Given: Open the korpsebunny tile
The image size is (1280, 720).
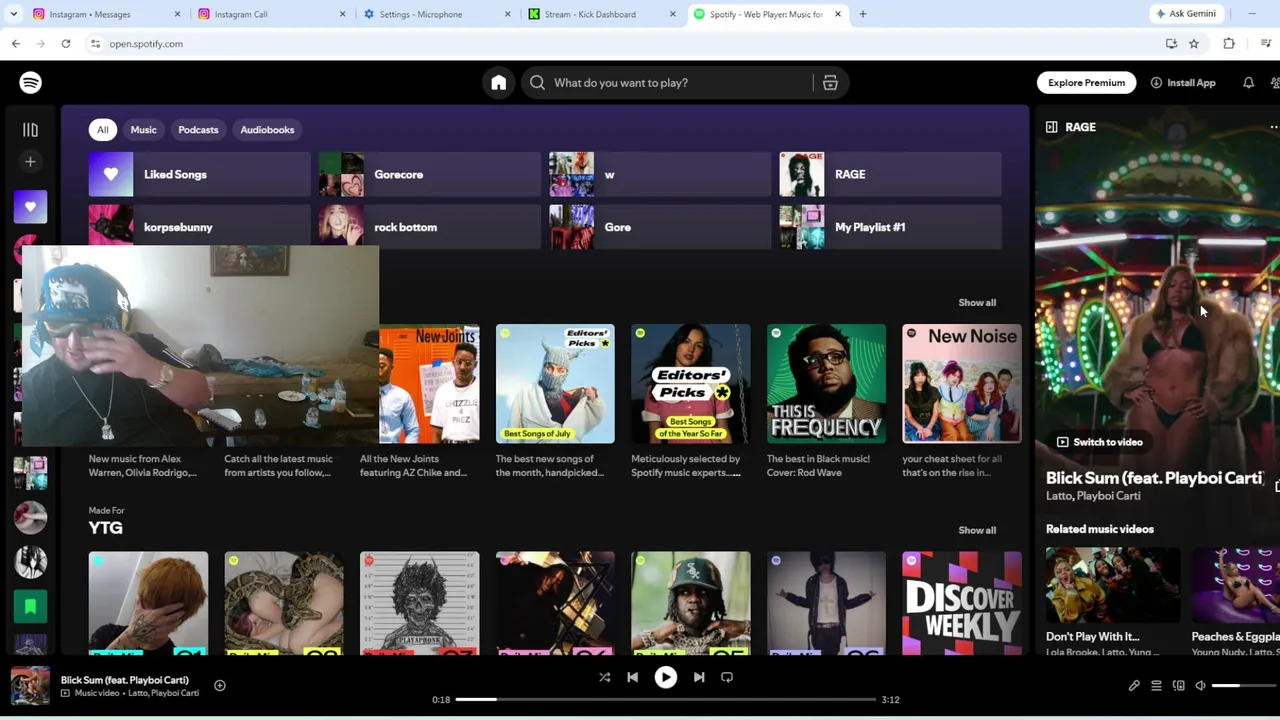Looking at the screenshot, I should pyautogui.click(x=199, y=228).
